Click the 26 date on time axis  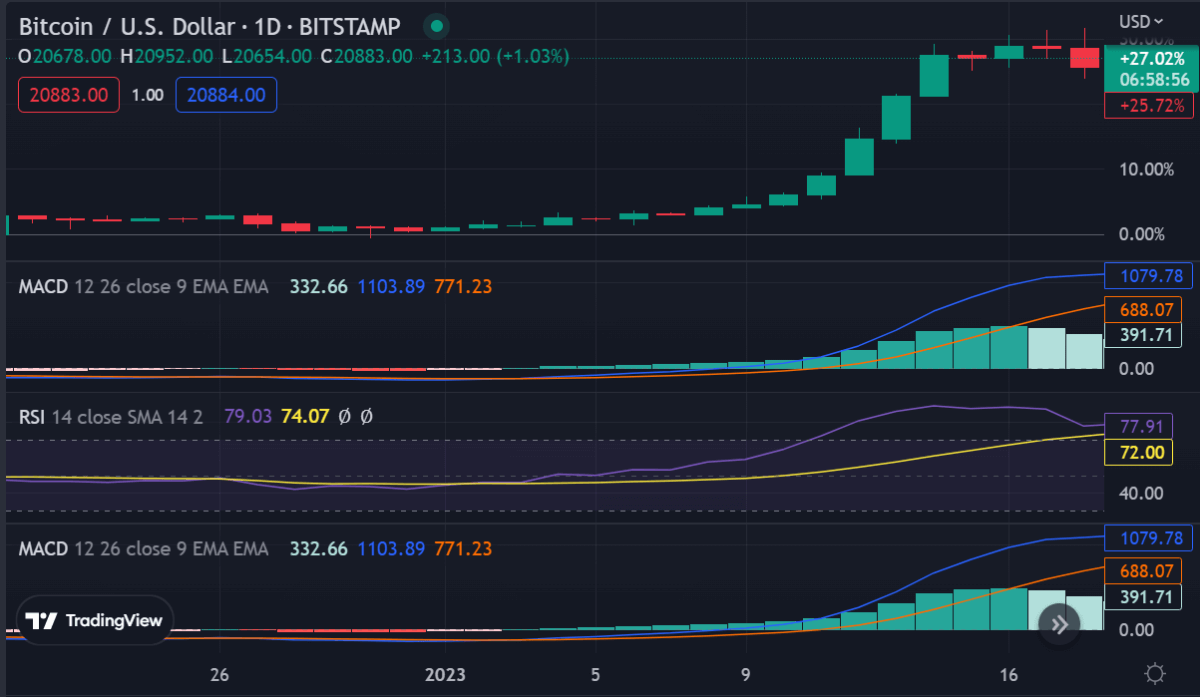pos(221,673)
